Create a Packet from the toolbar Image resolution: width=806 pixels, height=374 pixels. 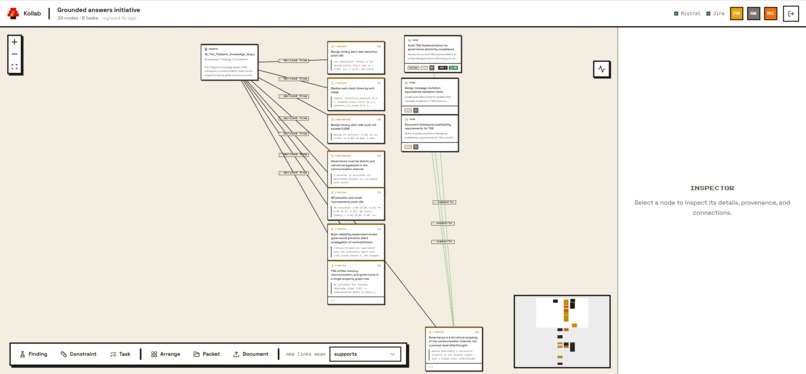coord(207,354)
